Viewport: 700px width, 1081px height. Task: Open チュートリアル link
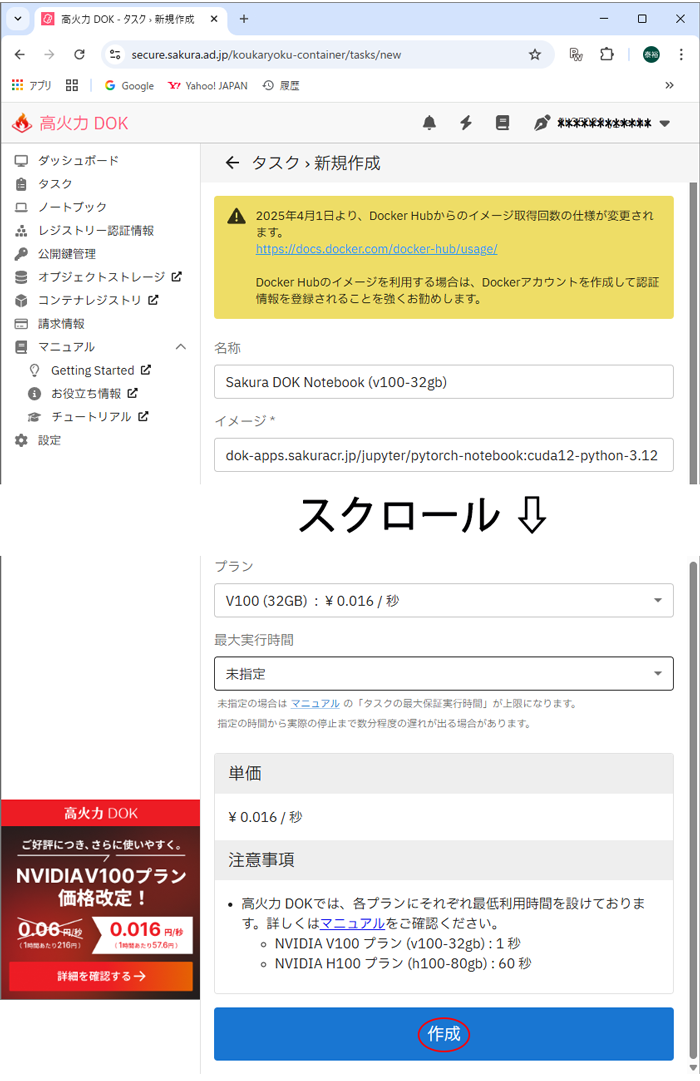(99, 417)
